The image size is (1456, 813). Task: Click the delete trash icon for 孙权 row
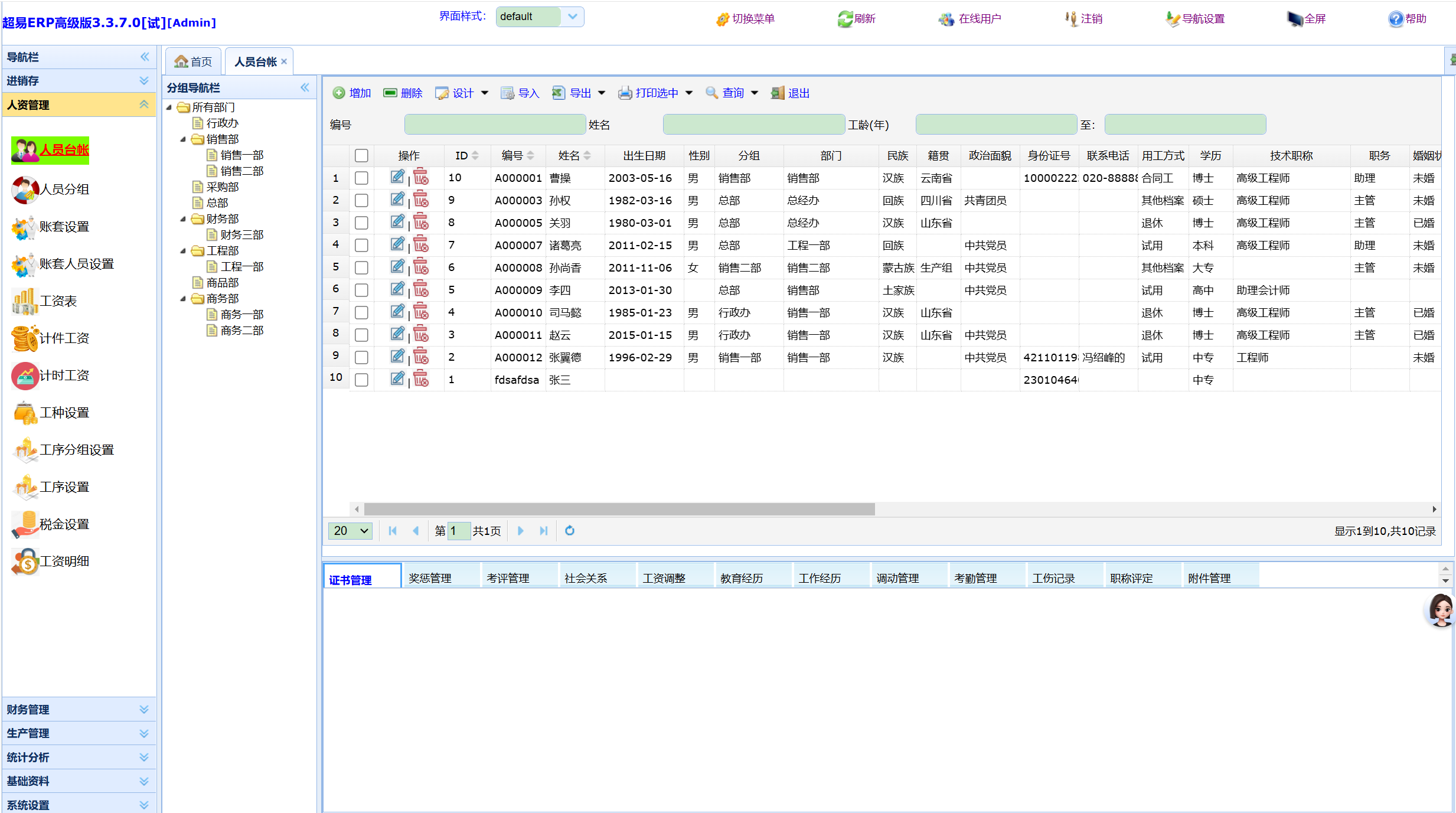pyautogui.click(x=421, y=200)
